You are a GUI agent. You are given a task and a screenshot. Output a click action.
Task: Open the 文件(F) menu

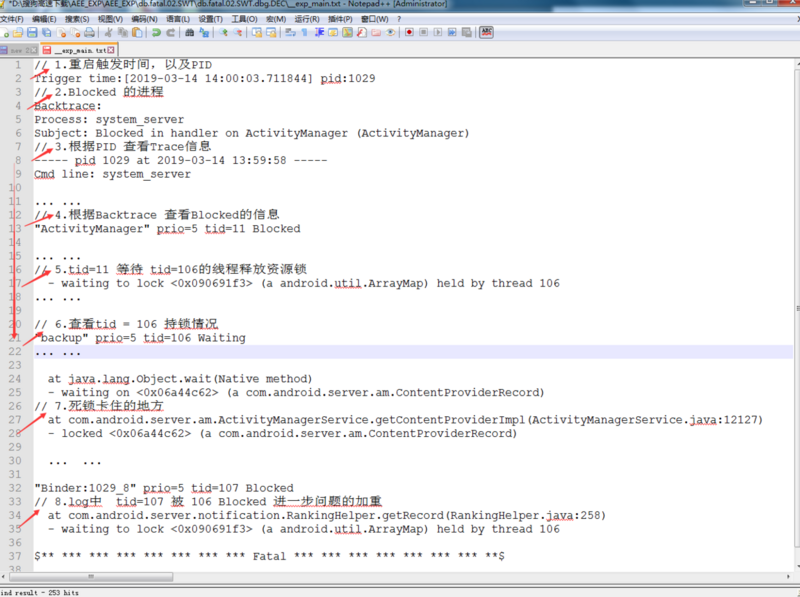coord(12,19)
